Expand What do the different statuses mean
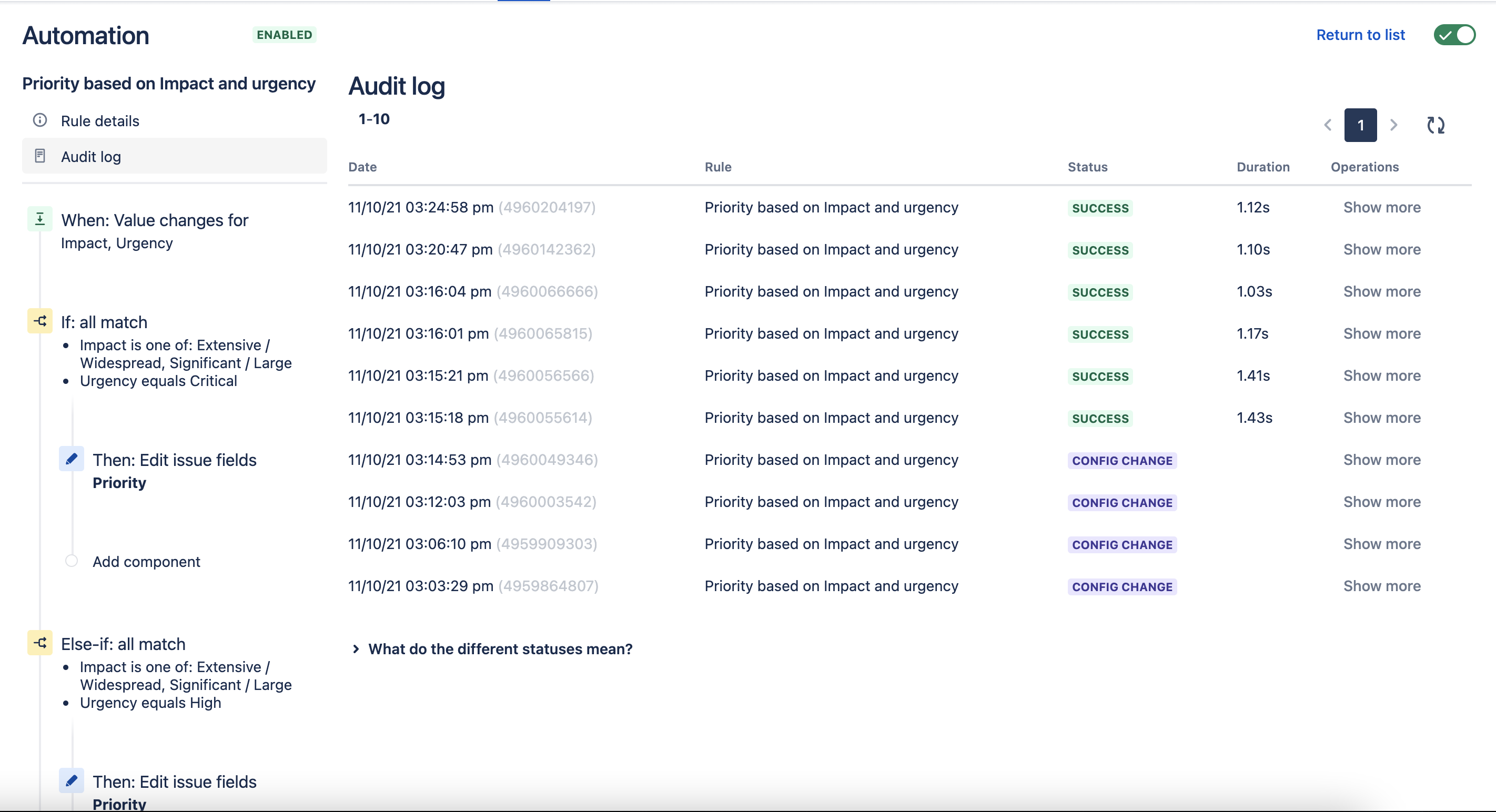Viewport: 1496px width, 812px height. pos(492,649)
